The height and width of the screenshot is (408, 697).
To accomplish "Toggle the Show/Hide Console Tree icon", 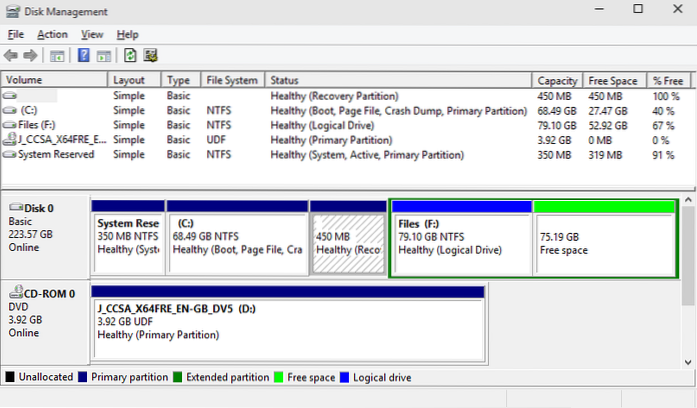I will tap(58, 54).
